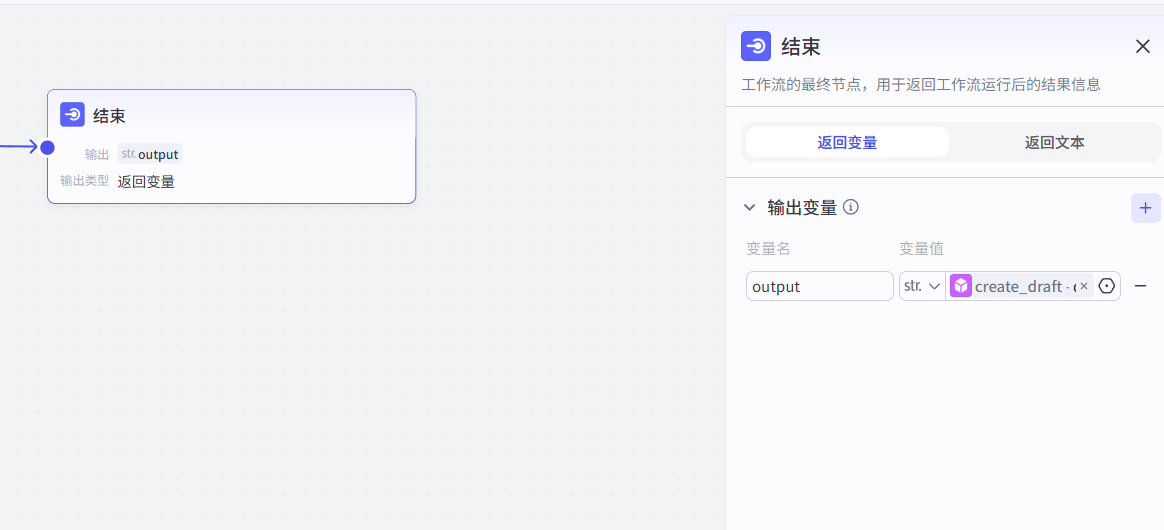Click the info icon beside 输出变量

click(851, 208)
